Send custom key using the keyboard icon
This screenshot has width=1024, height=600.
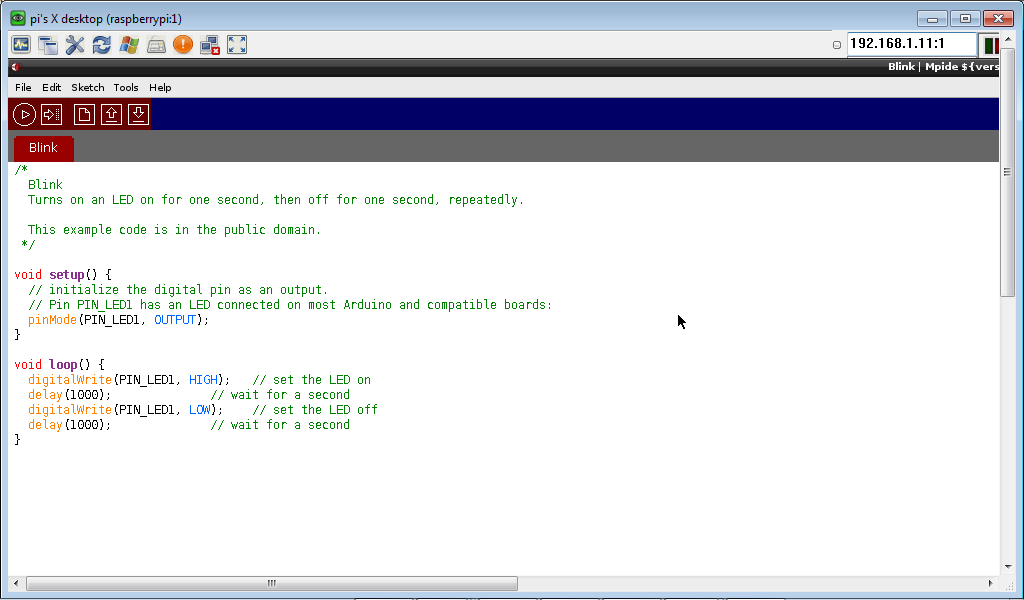pyautogui.click(x=156, y=44)
